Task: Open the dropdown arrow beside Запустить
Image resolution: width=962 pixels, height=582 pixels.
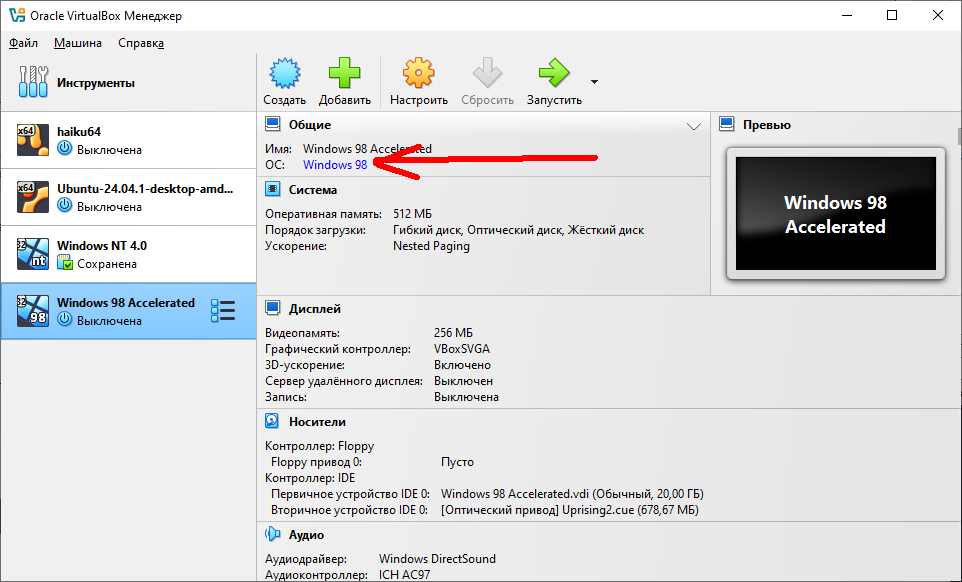Action: 594,82
